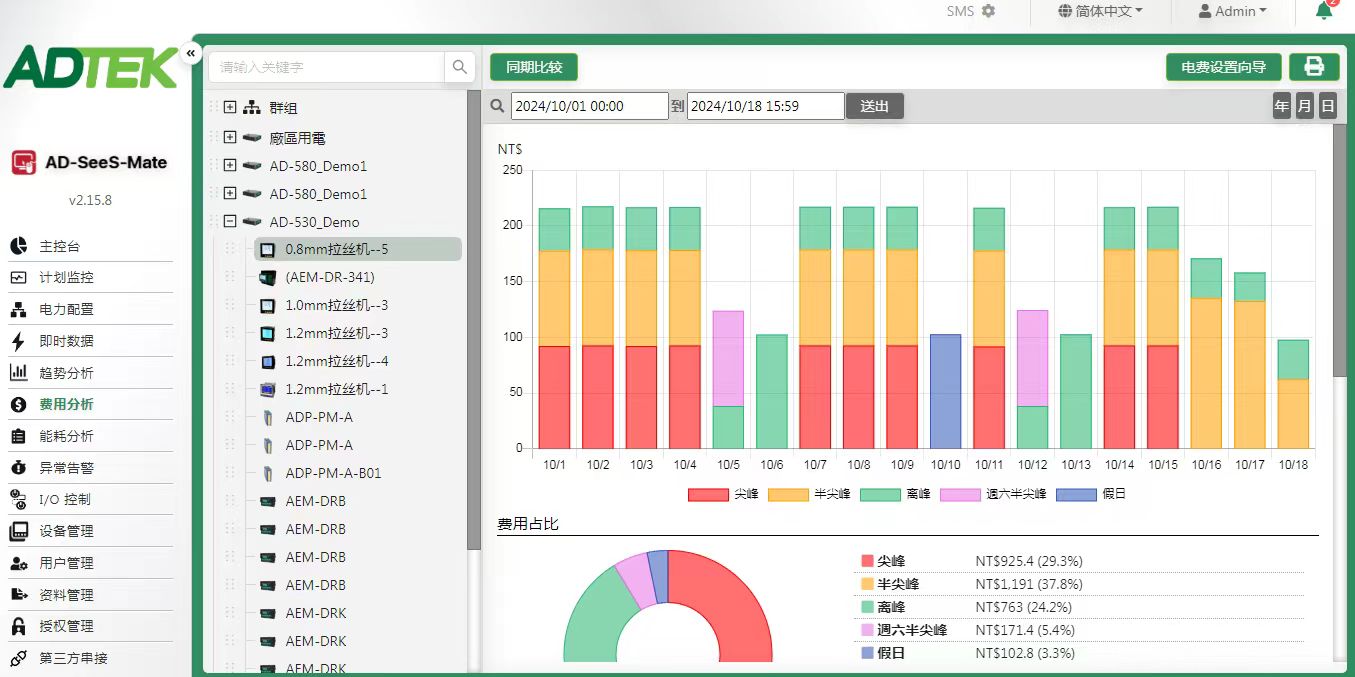Click the 同期比較 button
Image resolution: width=1355 pixels, height=677 pixels.
pos(534,67)
